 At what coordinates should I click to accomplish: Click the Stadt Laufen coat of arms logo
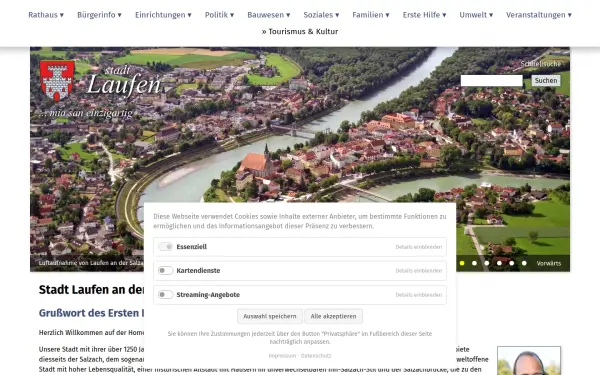tap(57, 81)
